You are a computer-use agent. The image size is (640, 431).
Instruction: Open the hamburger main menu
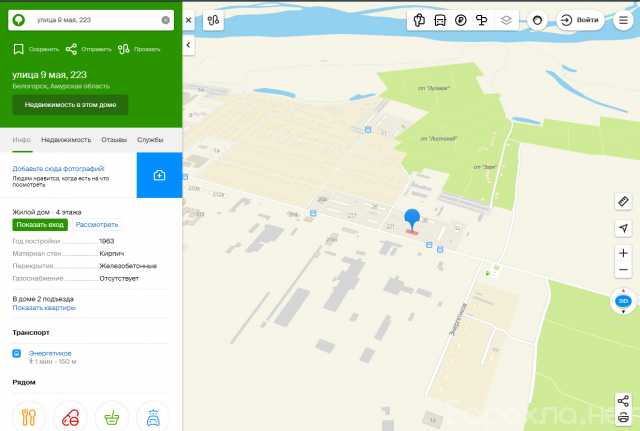[623, 20]
